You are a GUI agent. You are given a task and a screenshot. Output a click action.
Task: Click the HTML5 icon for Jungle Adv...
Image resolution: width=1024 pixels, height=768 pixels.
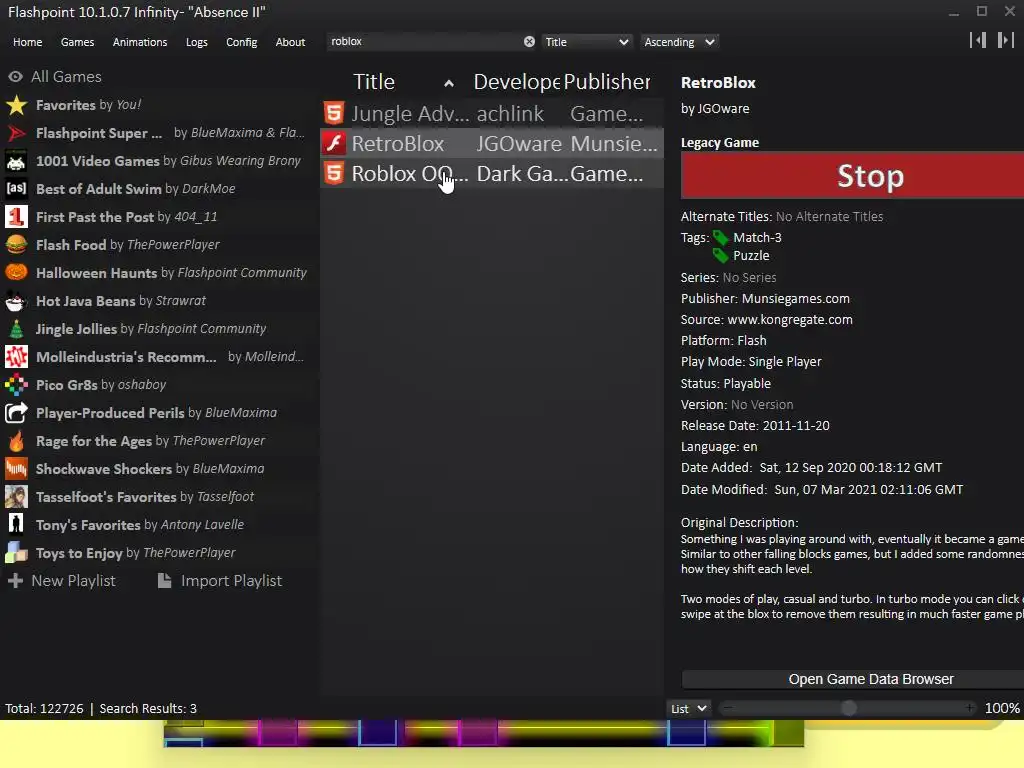(334, 114)
